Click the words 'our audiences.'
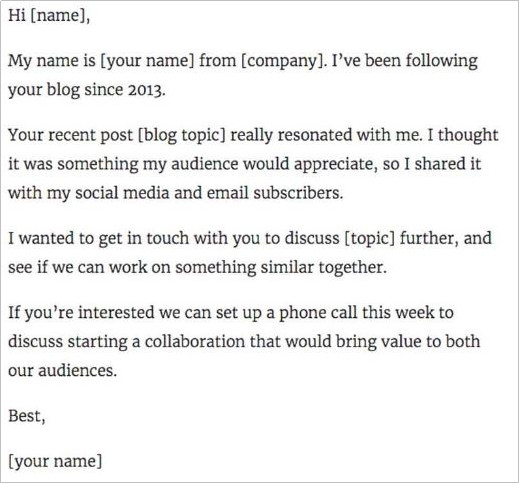The height and width of the screenshot is (483, 519). [x=63, y=371]
